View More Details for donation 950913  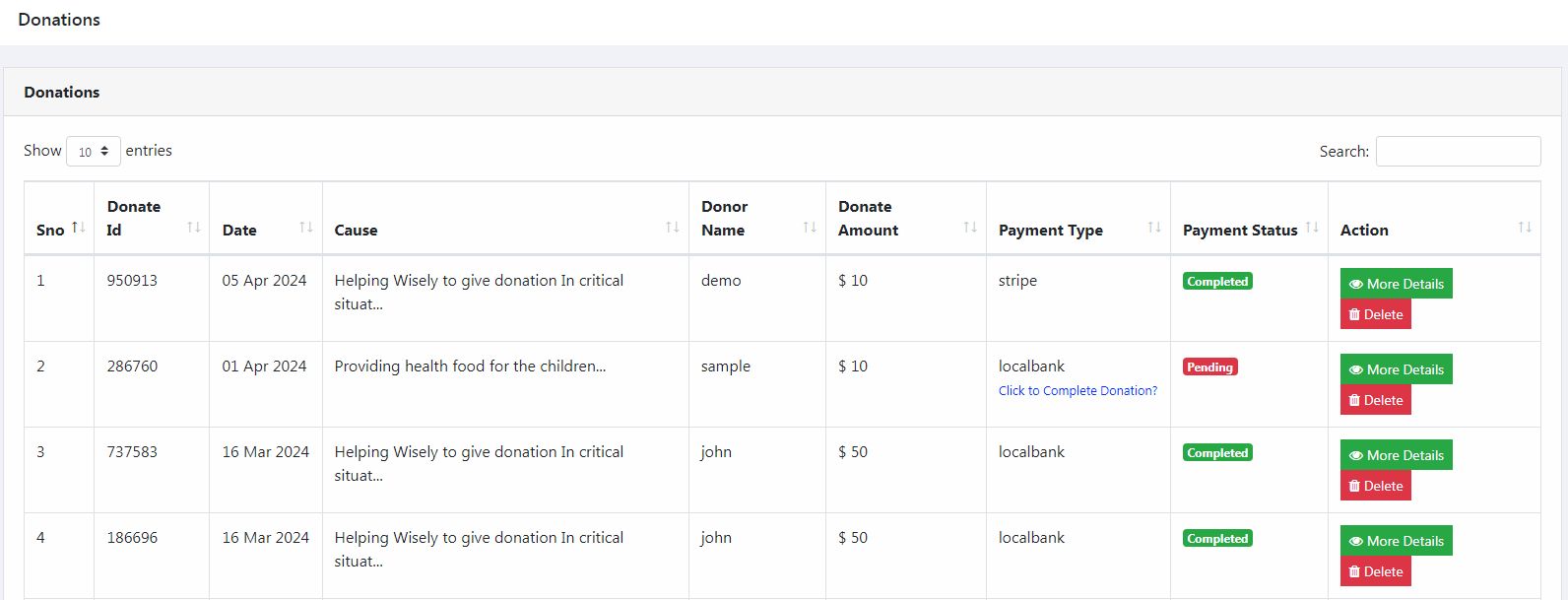1396,284
